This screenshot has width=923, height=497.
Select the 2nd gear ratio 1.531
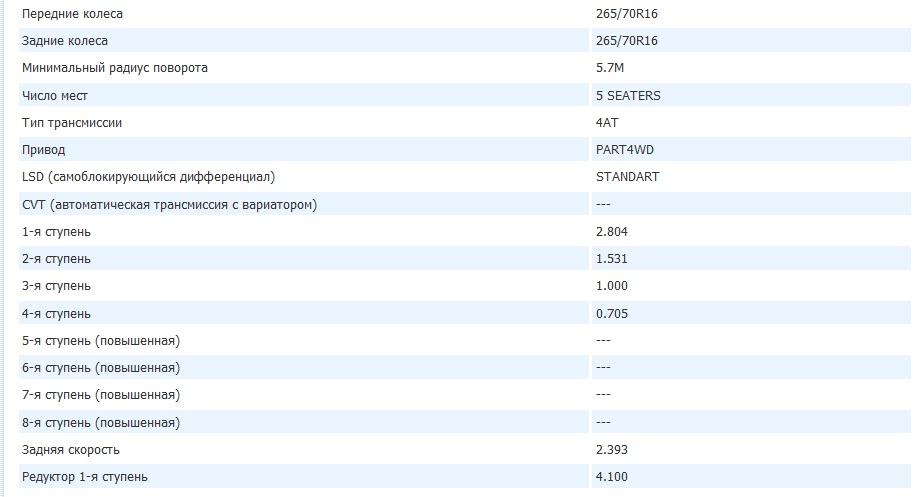pos(611,259)
